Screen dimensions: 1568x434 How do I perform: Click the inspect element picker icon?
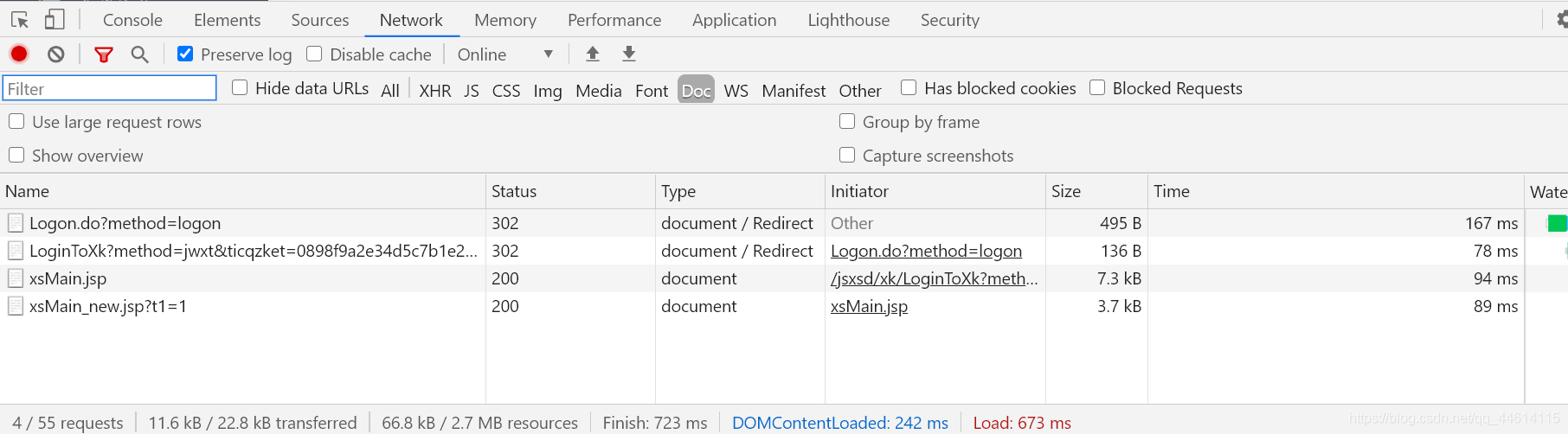point(20,19)
